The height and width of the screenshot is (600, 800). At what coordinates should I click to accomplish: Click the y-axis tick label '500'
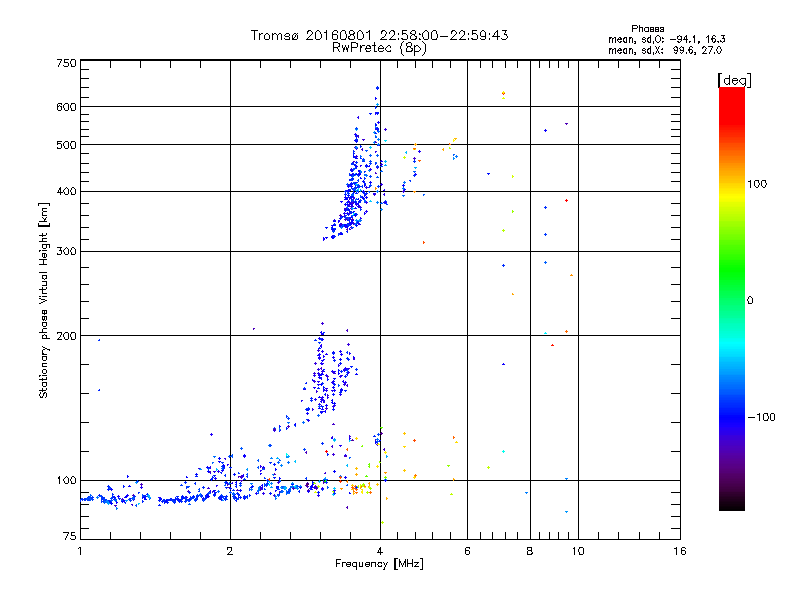pyautogui.click(x=66, y=145)
